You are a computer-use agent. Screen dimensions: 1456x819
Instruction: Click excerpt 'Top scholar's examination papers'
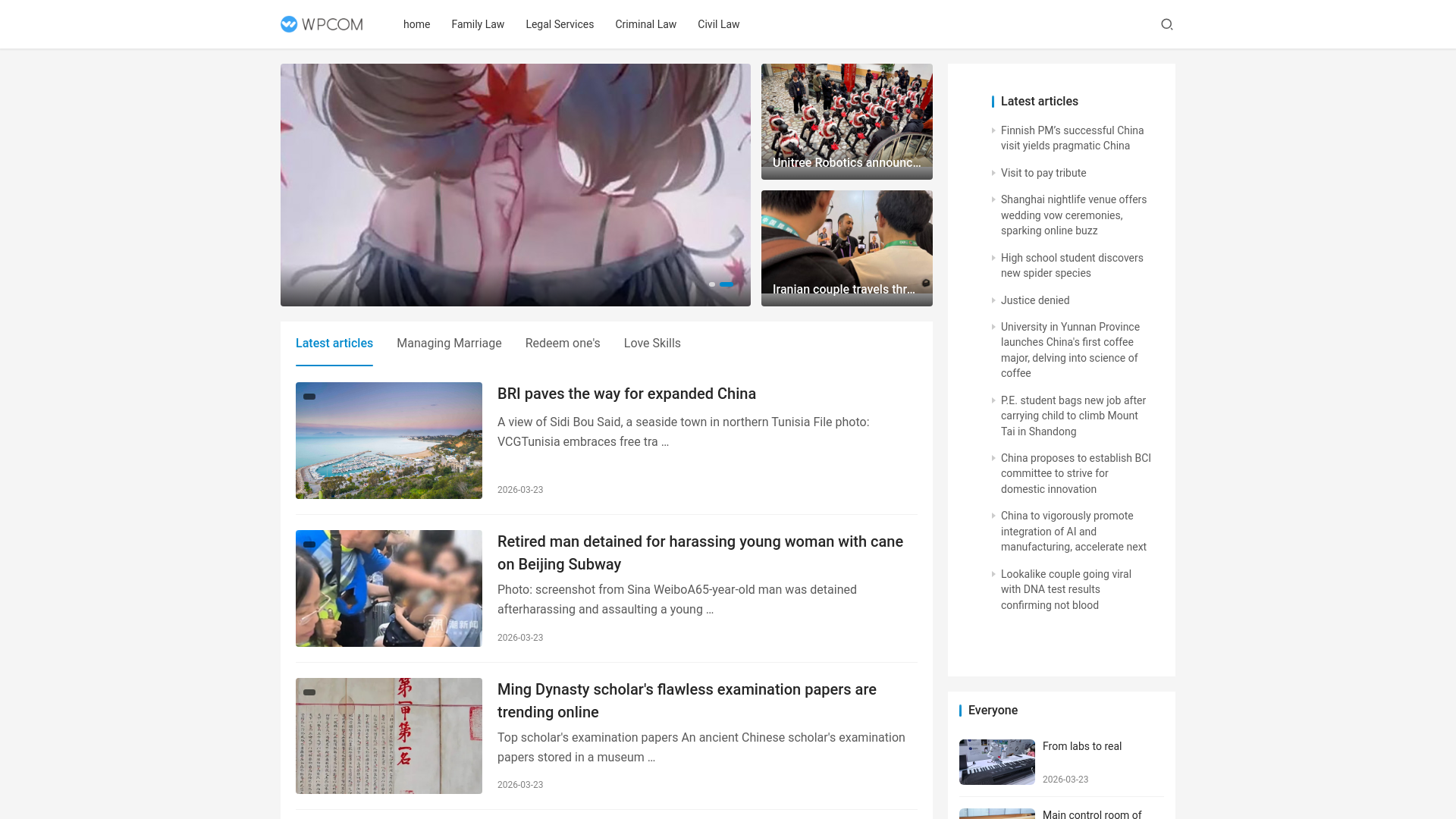click(x=701, y=748)
